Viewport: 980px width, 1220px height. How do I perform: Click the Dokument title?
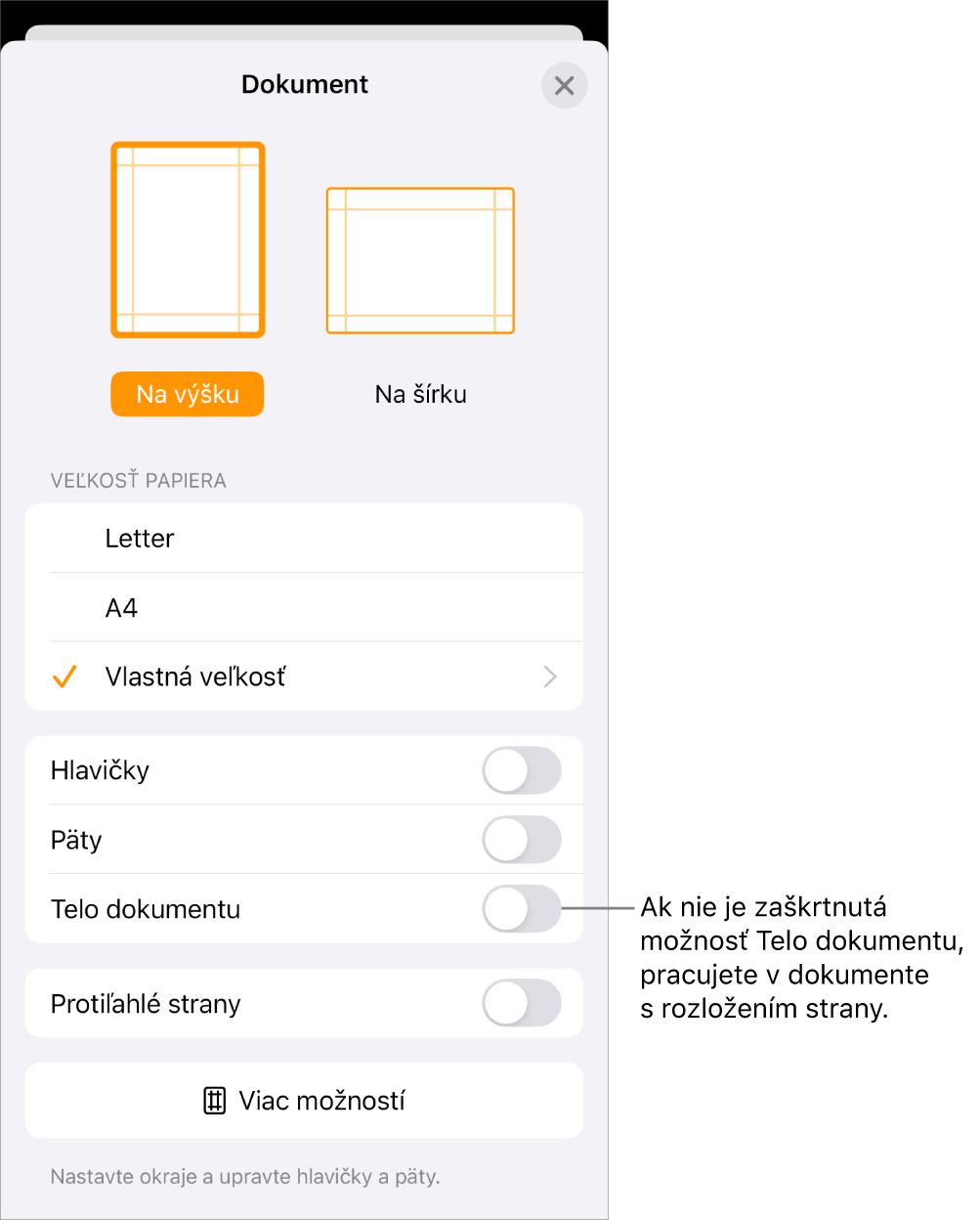305,84
